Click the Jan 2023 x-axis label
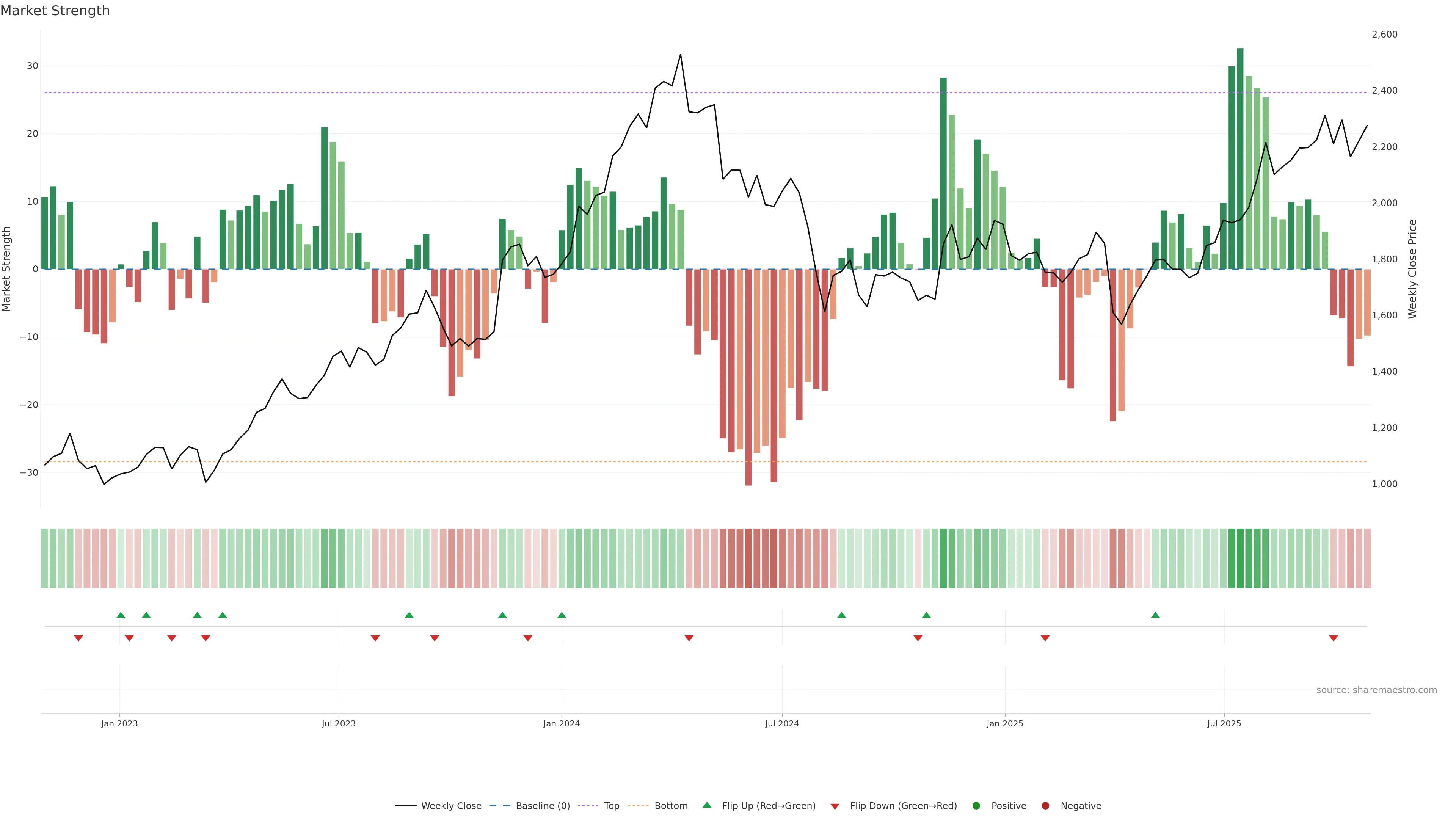 [x=119, y=723]
